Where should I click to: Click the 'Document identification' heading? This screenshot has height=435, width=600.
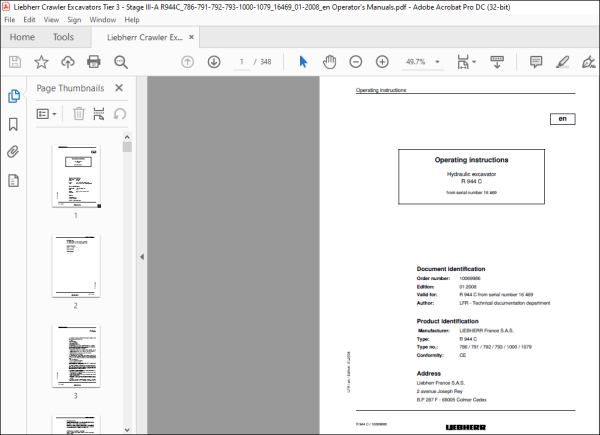click(451, 269)
